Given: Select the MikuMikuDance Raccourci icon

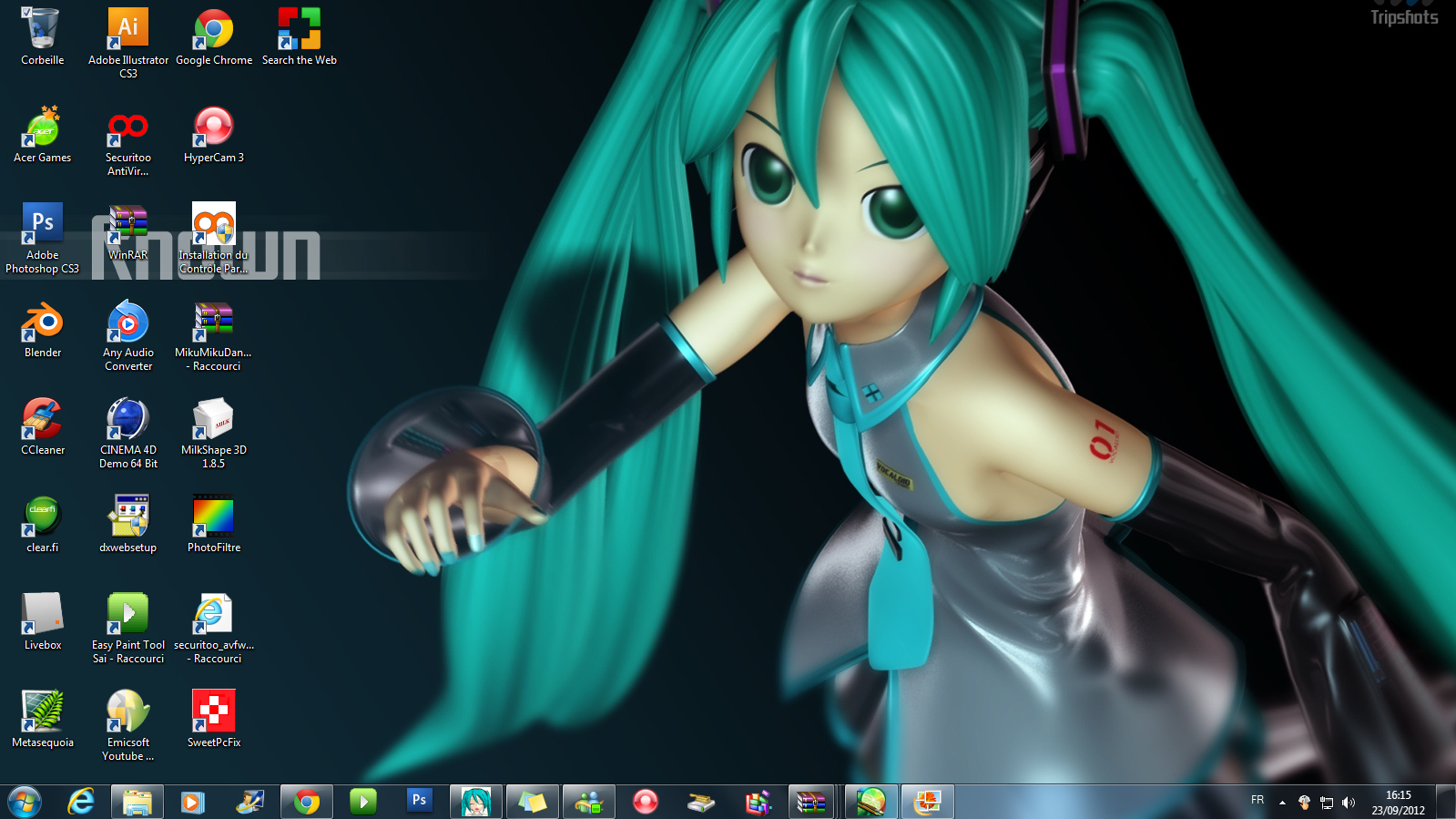Looking at the screenshot, I should [214, 336].
